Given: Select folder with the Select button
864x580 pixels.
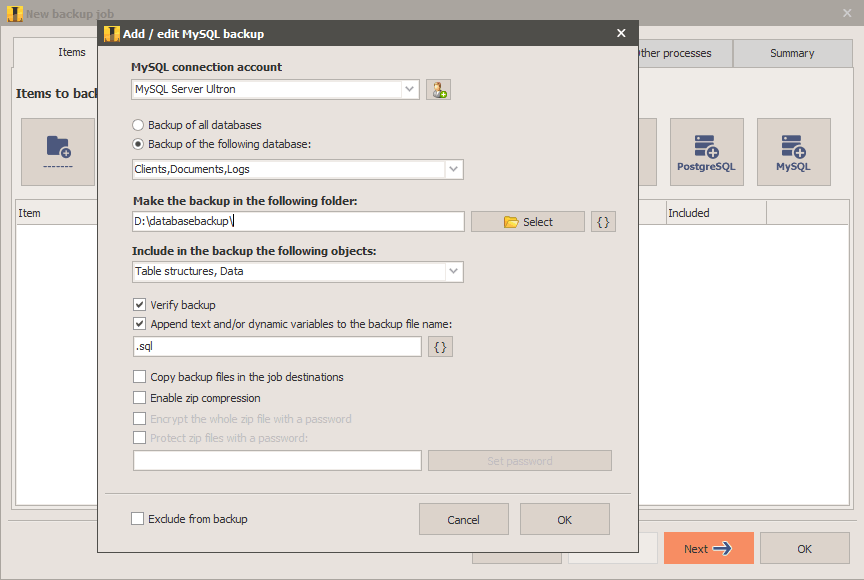Looking at the screenshot, I should click(x=527, y=222).
